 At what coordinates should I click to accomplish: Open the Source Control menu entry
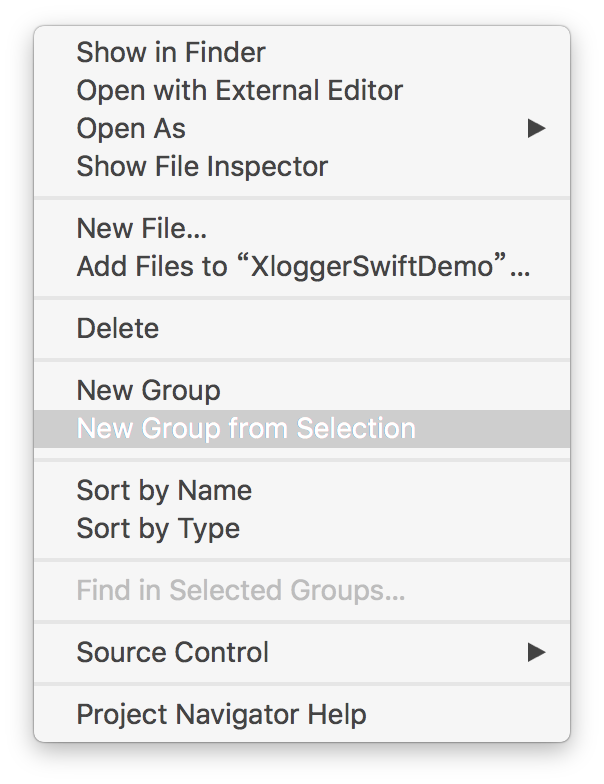coord(173,652)
